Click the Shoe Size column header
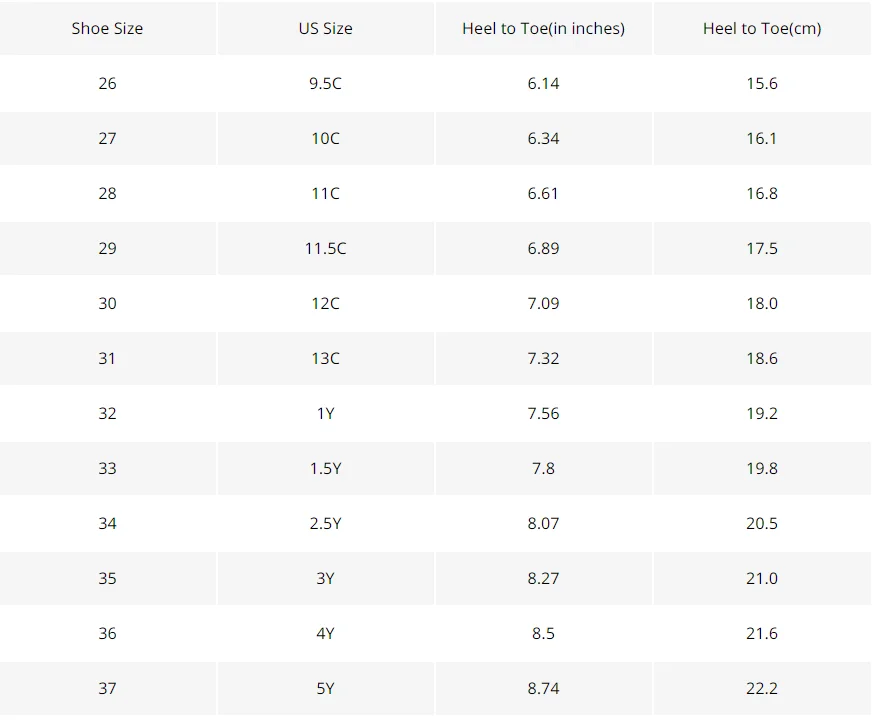This screenshot has height=720, width=872. click(107, 28)
